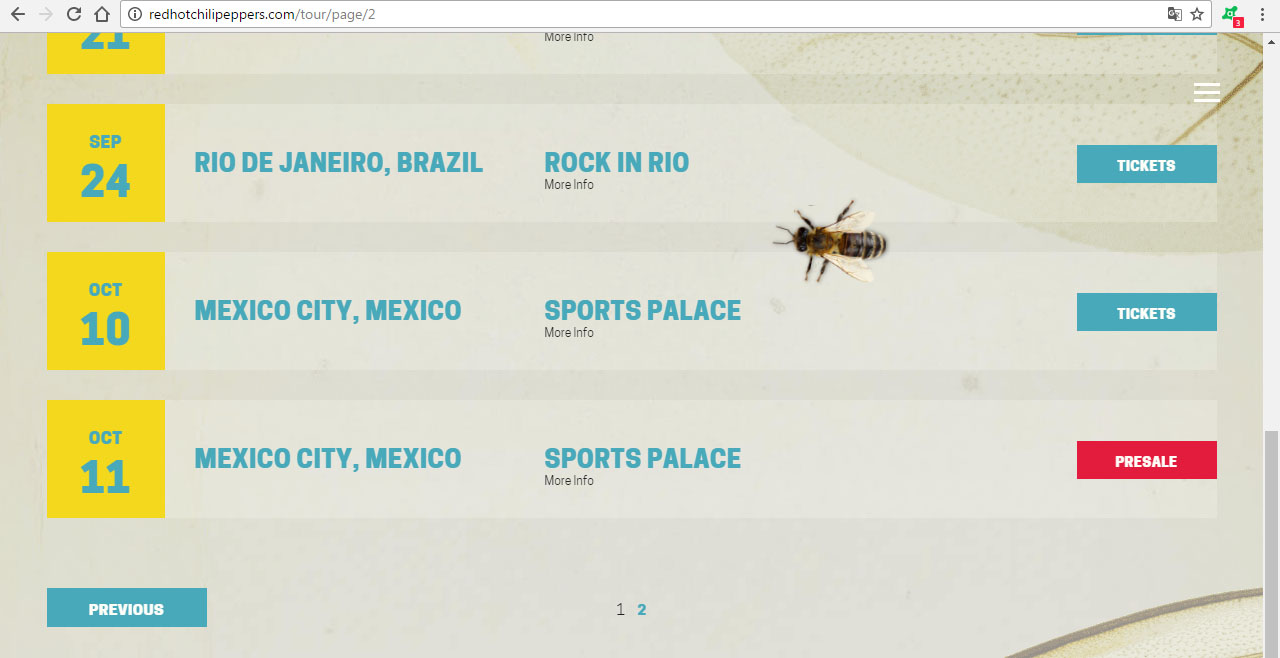This screenshot has width=1280, height=658.
Task: Open More Info for Oct 11 Sports Palace
Action: coord(569,481)
